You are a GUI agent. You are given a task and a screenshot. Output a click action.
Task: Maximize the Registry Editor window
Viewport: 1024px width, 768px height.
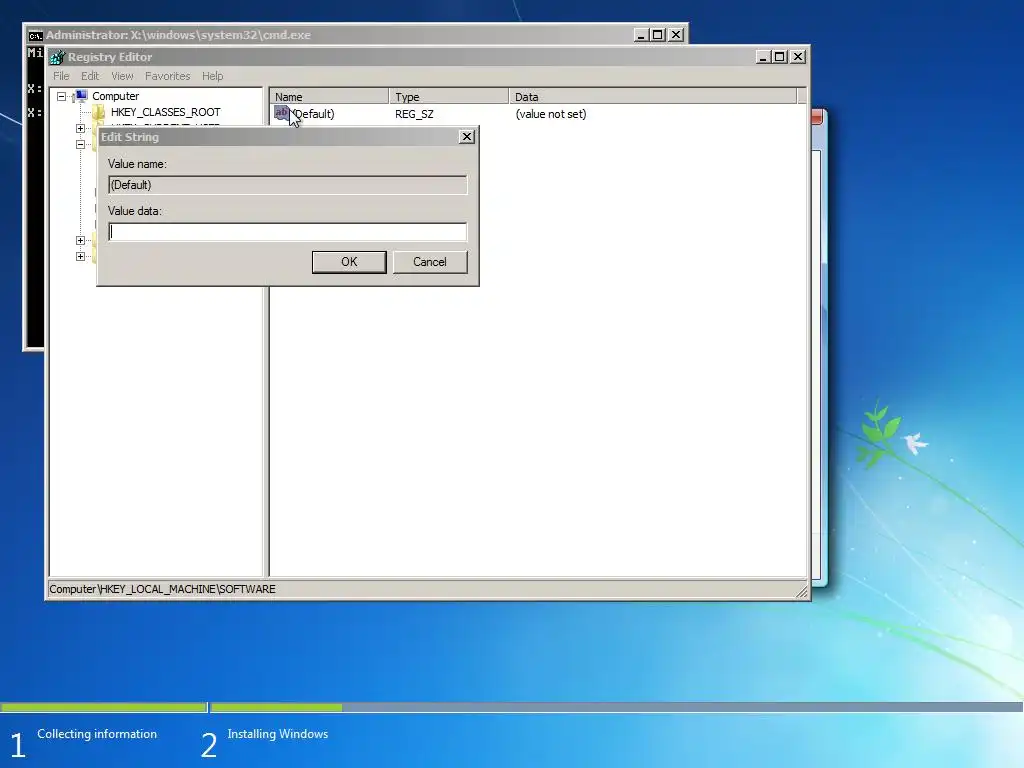[779, 57]
